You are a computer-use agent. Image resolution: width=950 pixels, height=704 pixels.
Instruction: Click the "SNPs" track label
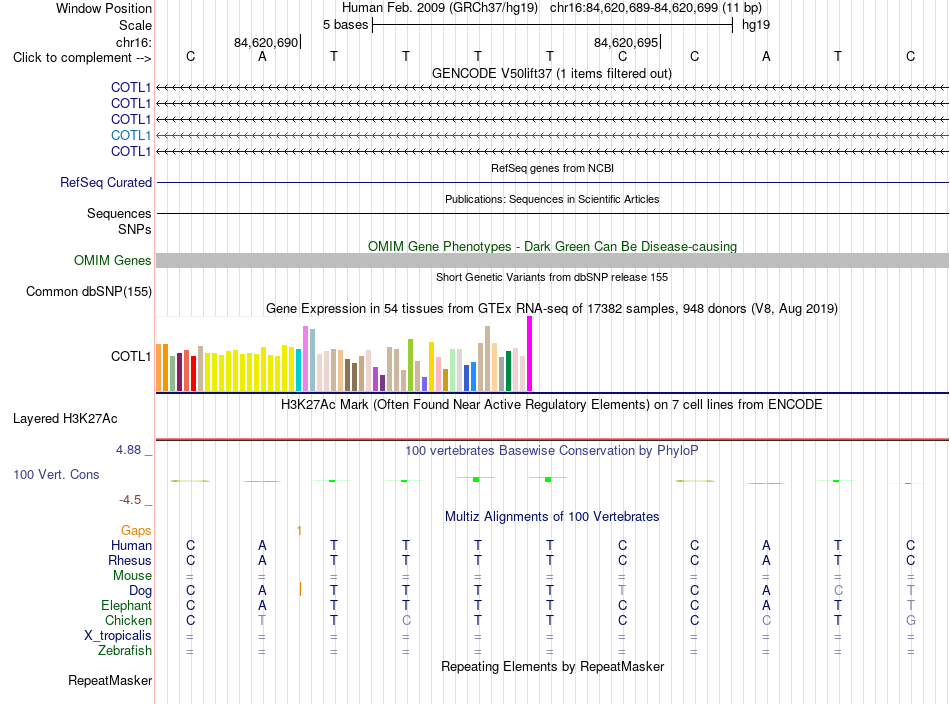pyautogui.click(x=135, y=230)
